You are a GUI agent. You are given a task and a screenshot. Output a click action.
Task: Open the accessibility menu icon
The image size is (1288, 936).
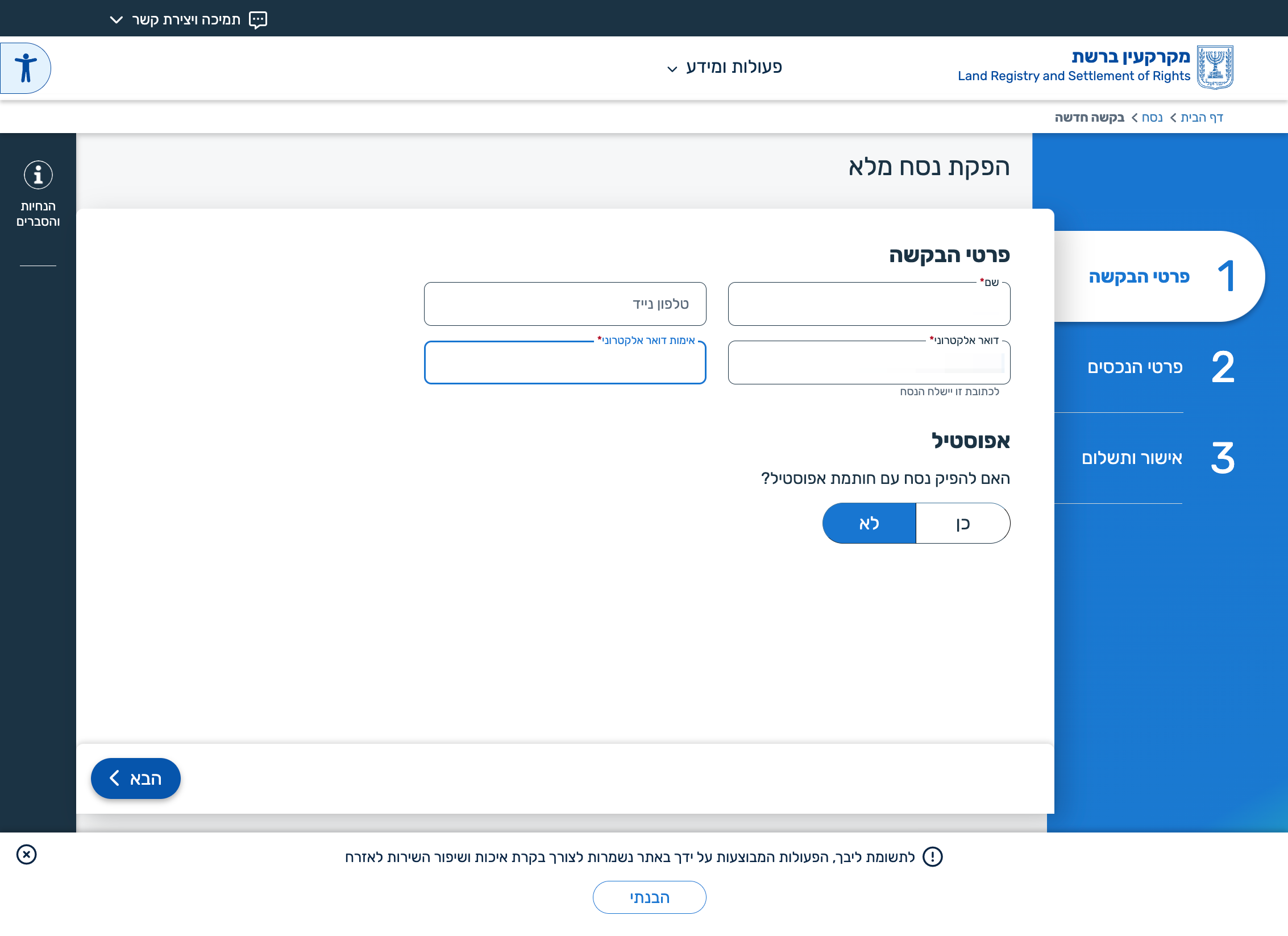26,68
